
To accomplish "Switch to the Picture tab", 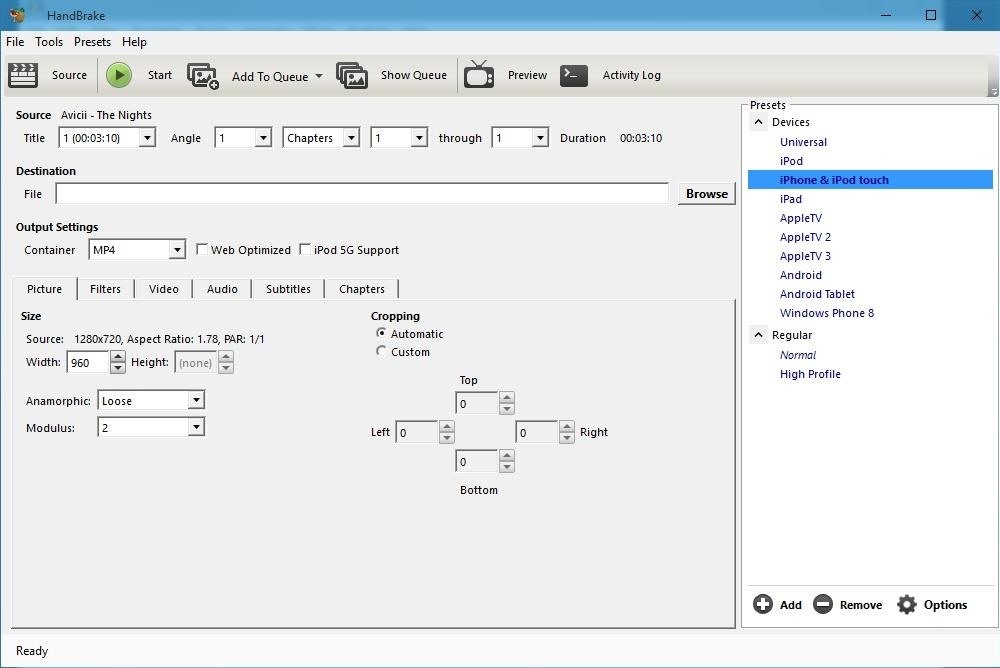I will pos(45,289).
